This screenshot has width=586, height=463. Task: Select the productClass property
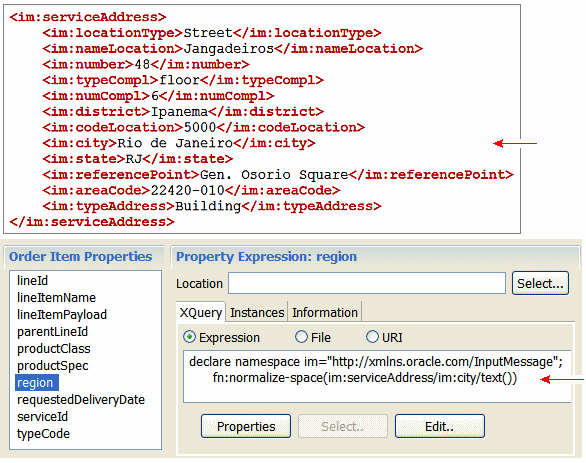54,349
